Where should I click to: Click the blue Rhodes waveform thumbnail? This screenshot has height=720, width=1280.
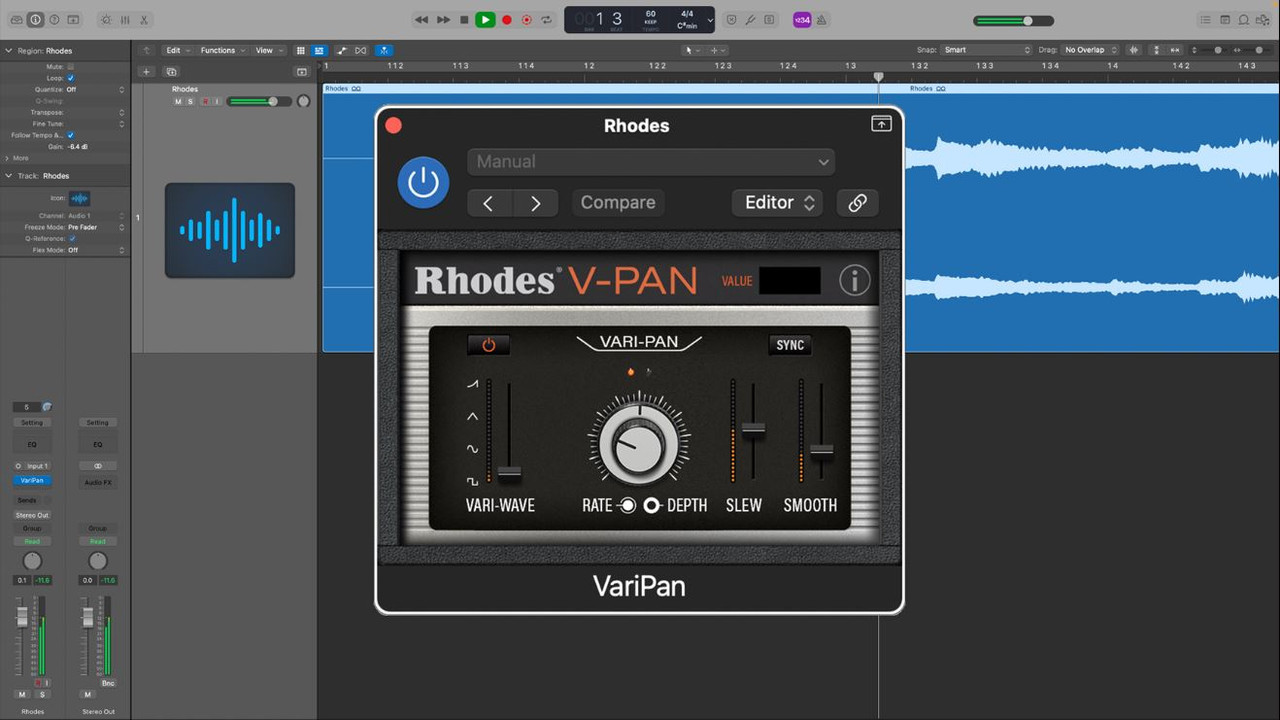coord(229,229)
